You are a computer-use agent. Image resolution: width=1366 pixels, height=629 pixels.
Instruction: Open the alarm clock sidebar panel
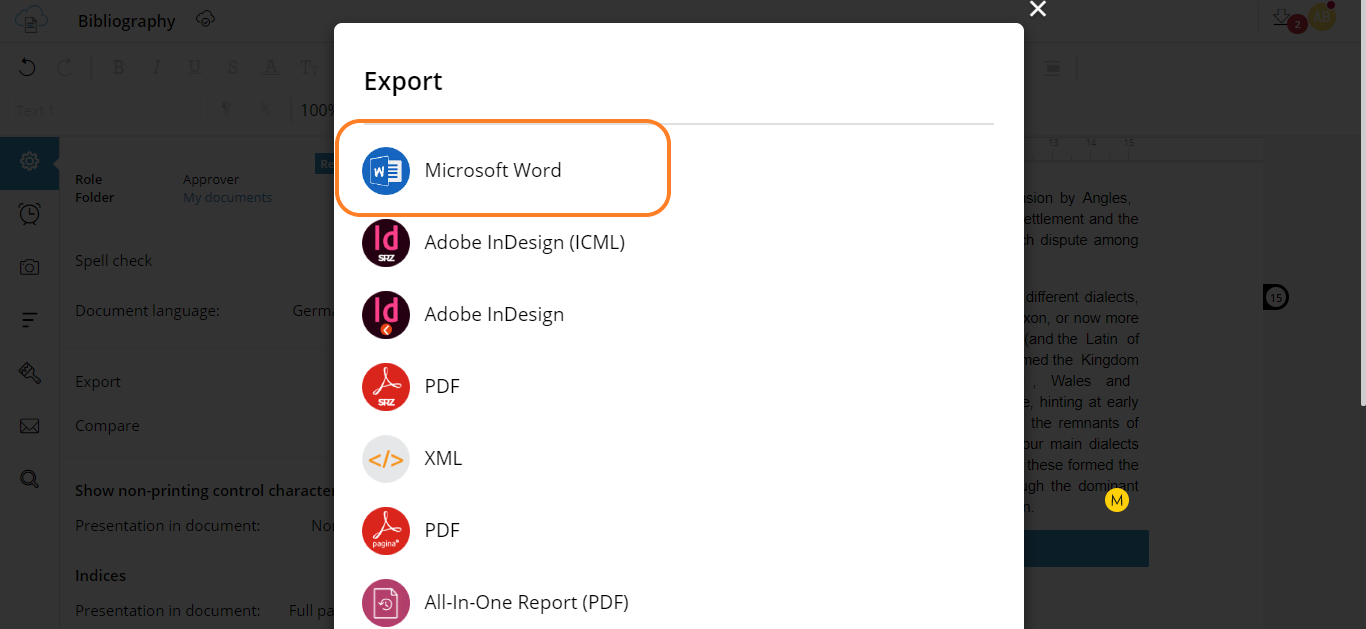click(x=29, y=213)
